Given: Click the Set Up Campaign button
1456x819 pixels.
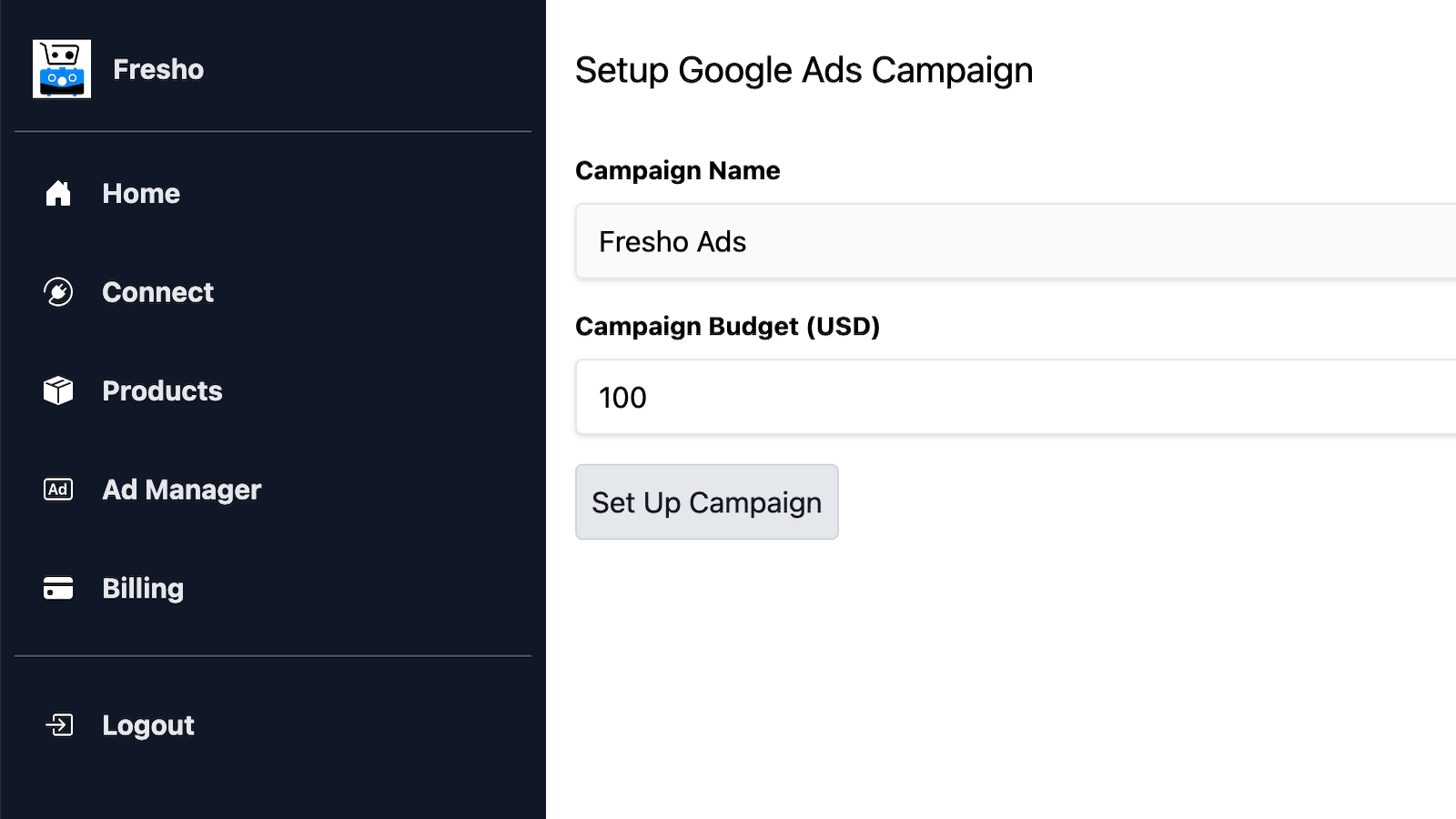Looking at the screenshot, I should [x=707, y=502].
